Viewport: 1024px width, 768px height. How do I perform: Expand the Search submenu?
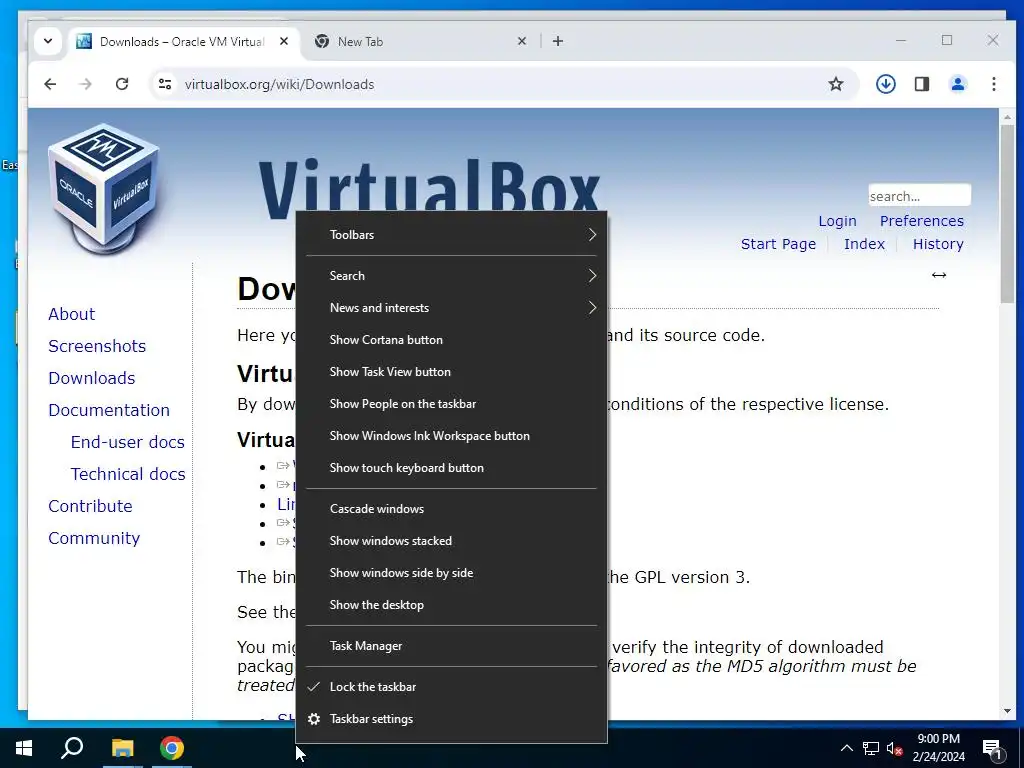click(451, 276)
